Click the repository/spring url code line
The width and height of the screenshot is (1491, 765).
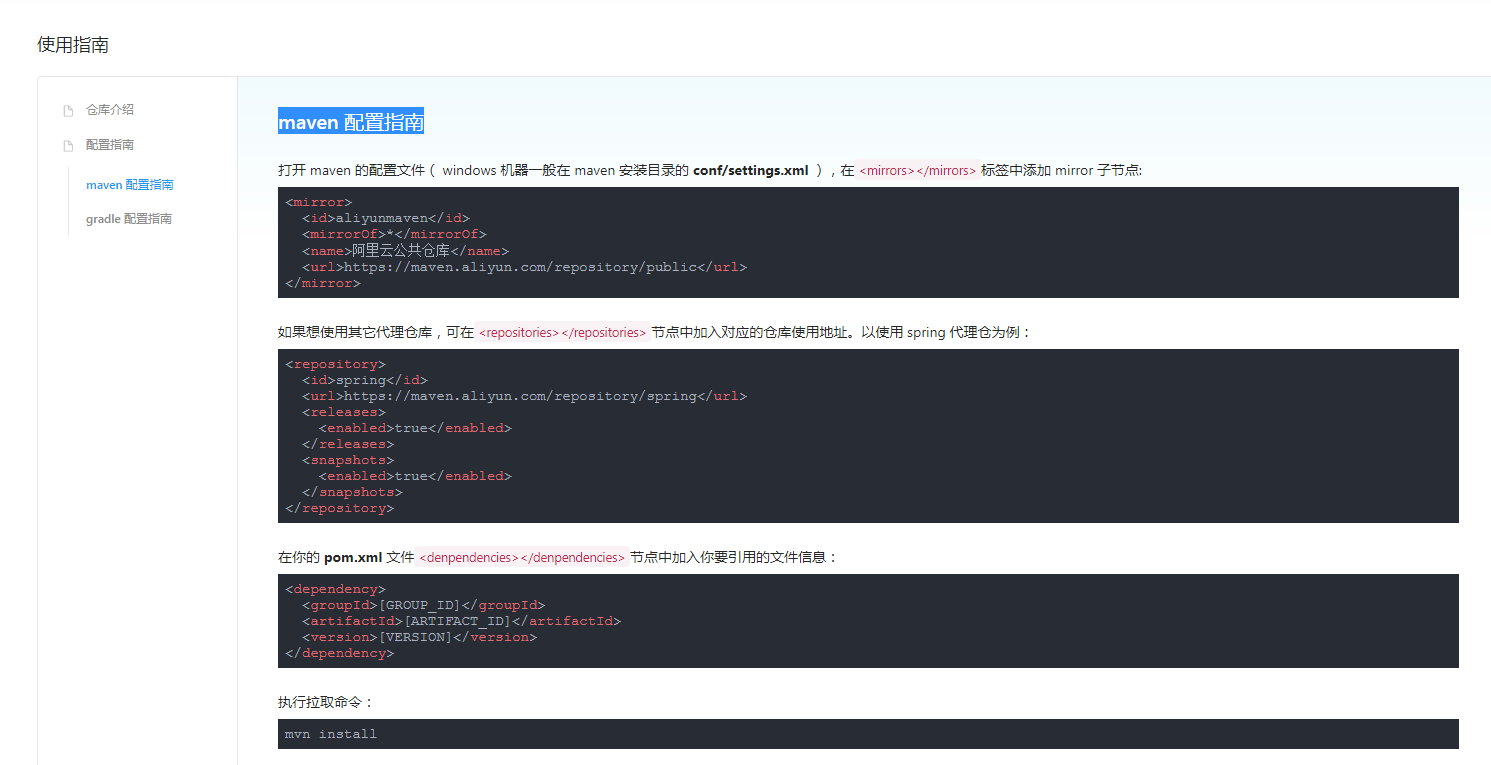tap(524, 396)
